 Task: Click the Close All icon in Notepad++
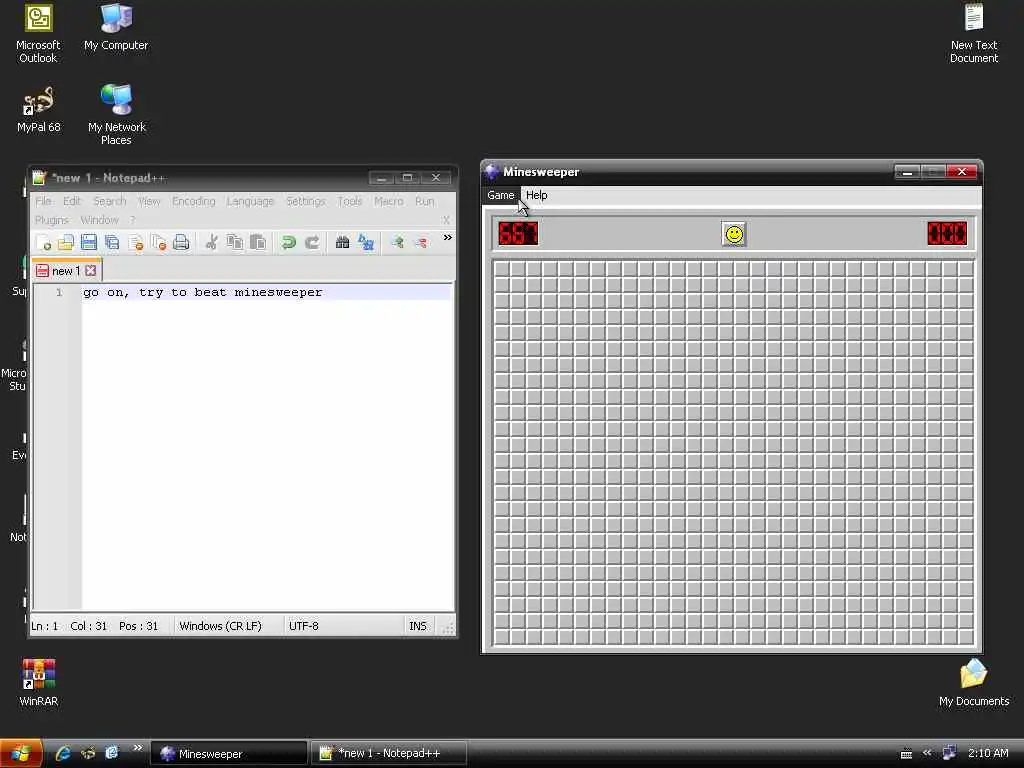[158, 243]
